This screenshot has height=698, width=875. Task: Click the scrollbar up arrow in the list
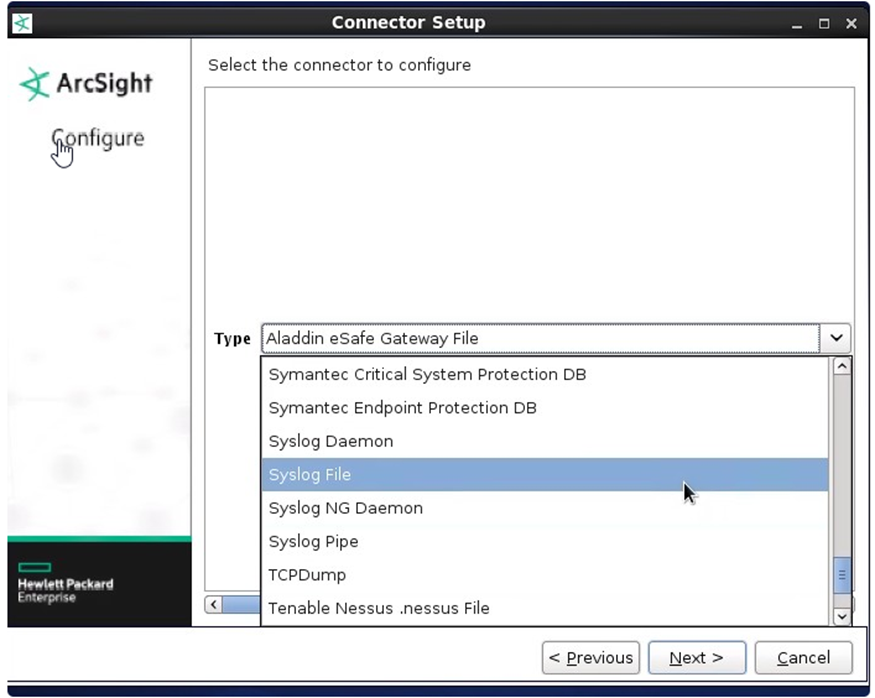841,366
